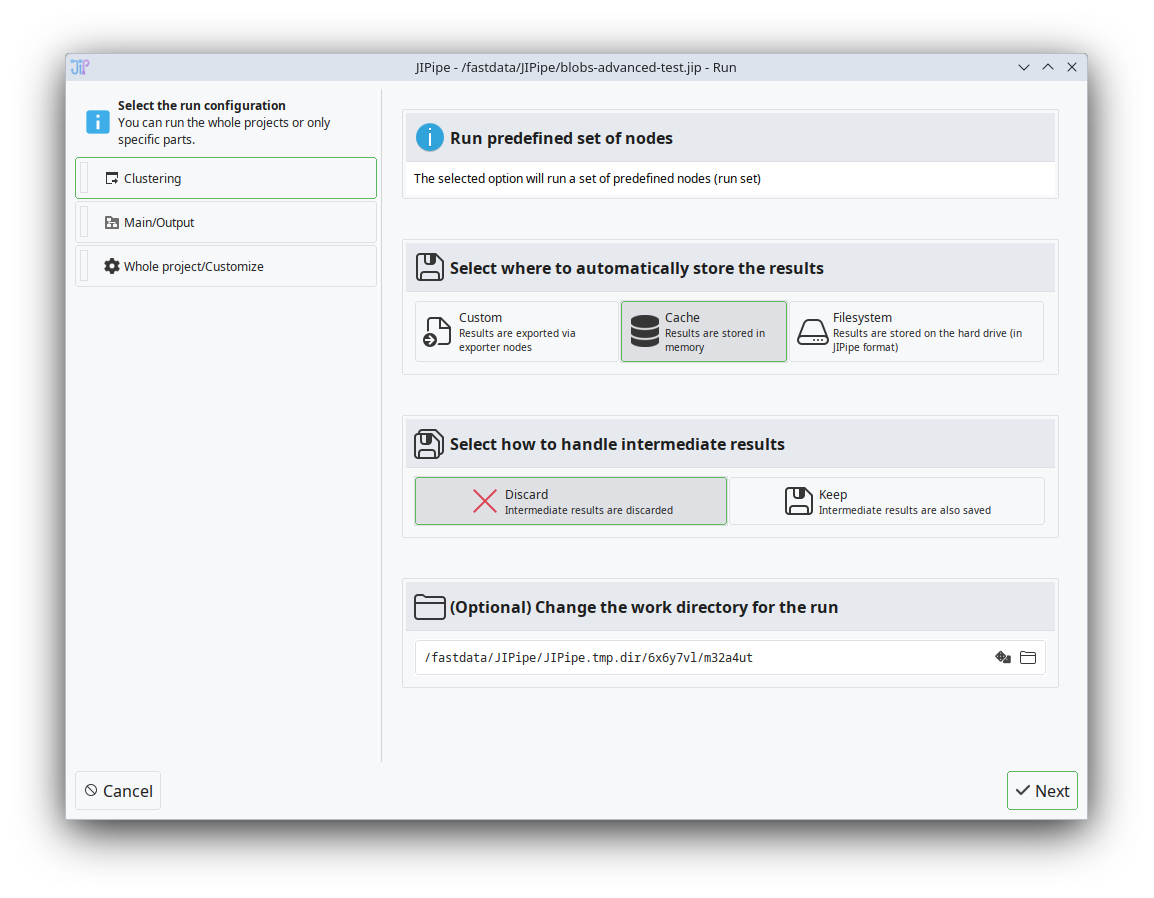This screenshot has width=1154, height=898.
Task: Select the Clustering run set
Action: (226, 179)
